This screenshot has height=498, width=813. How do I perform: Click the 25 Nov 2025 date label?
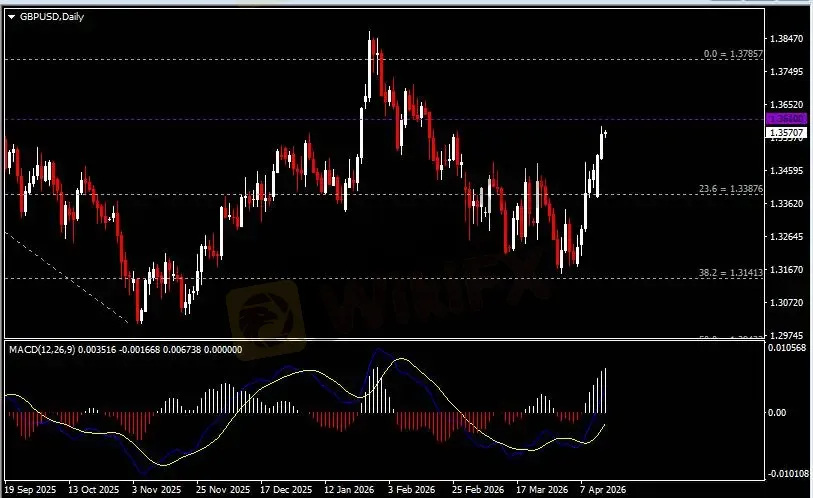click(223, 490)
